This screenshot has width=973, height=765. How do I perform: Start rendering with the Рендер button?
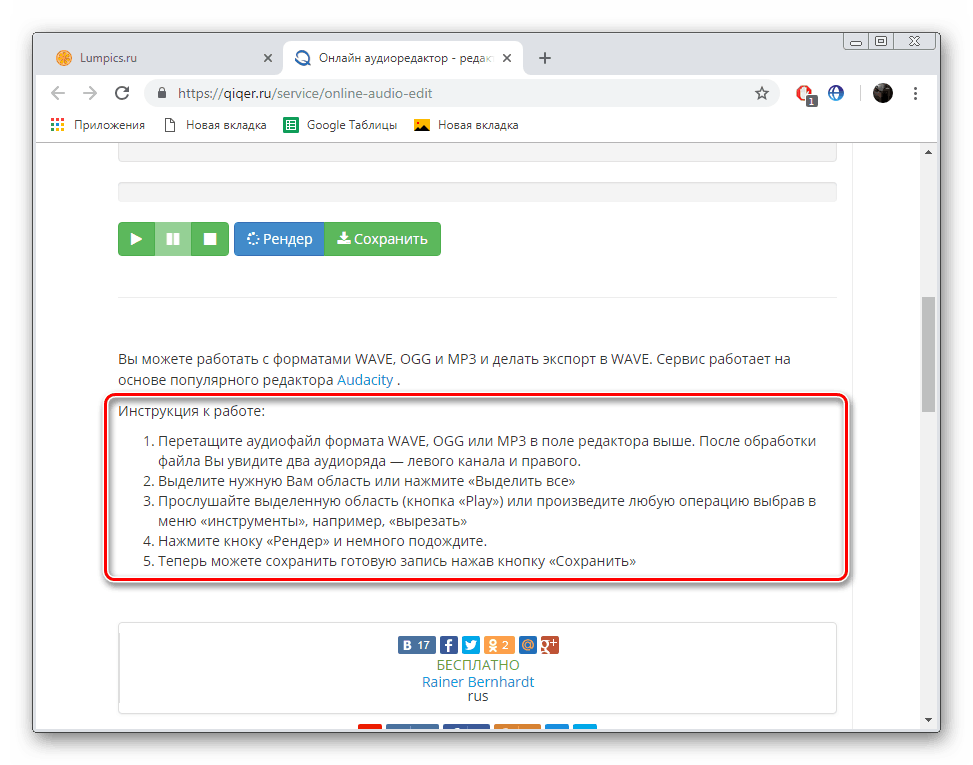pyautogui.click(x=279, y=238)
